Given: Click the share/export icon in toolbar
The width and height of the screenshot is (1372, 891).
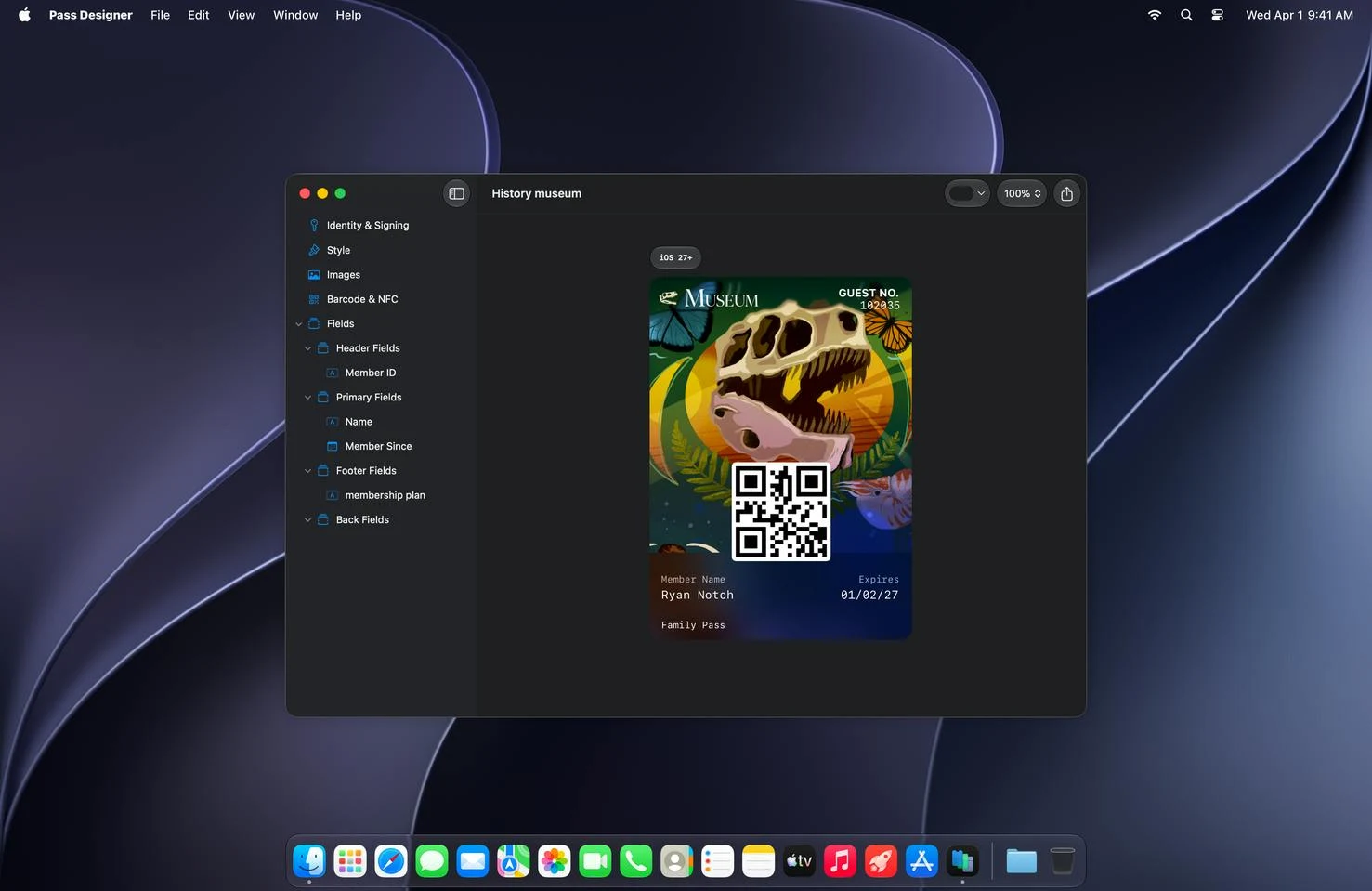Looking at the screenshot, I should pyautogui.click(x=1066, y=193).
